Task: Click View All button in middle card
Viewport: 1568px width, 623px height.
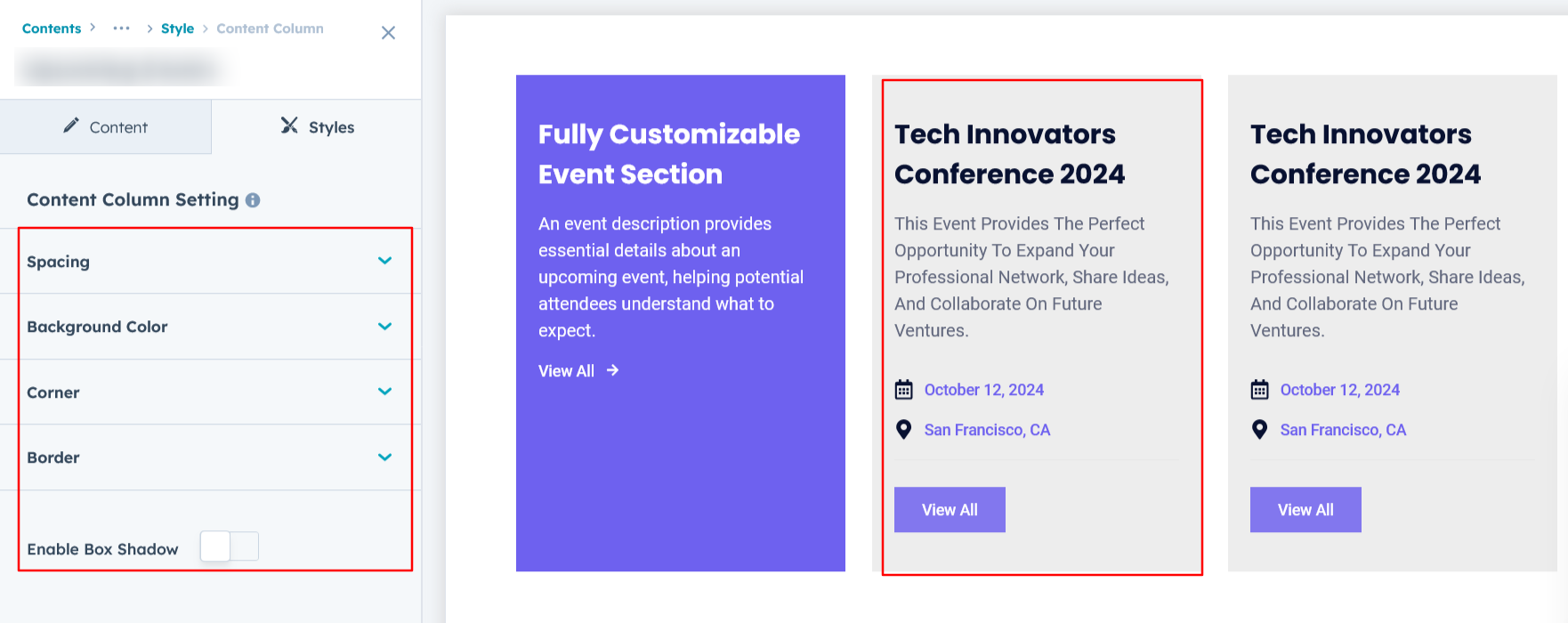Action: point(950,510)
